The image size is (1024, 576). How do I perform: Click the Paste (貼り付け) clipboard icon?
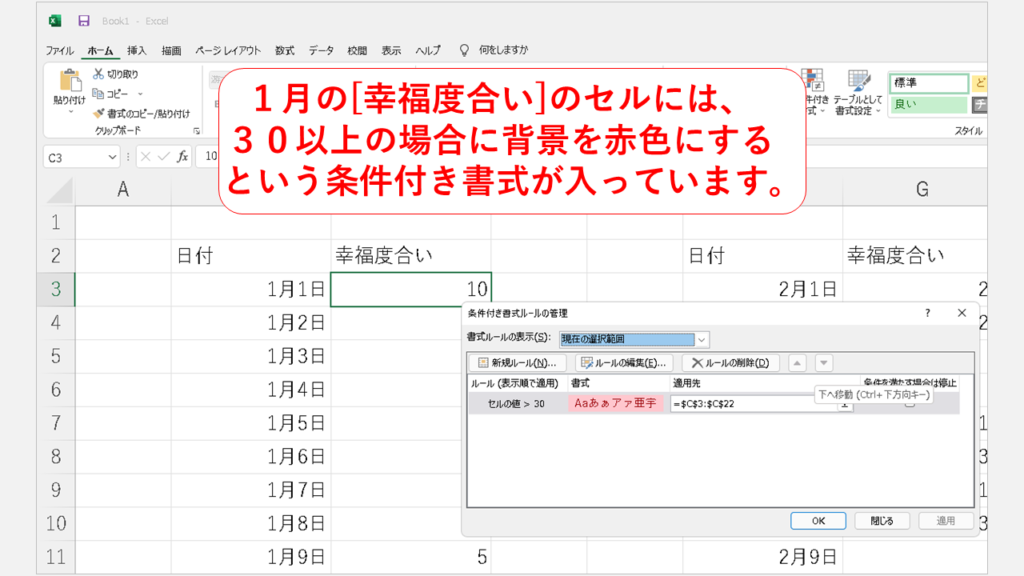pos(69,82)
